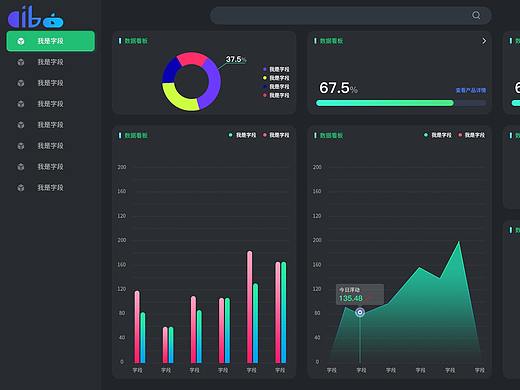Click the 数据看板 title of bar chart card
This screenshot has width=520, height=390.
pos(136,135)
